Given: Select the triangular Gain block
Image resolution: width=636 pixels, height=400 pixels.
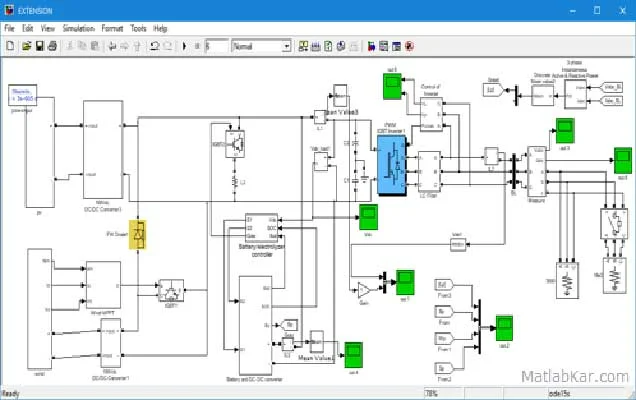Looking at the screenshot, I should click(x=363, y=290).
